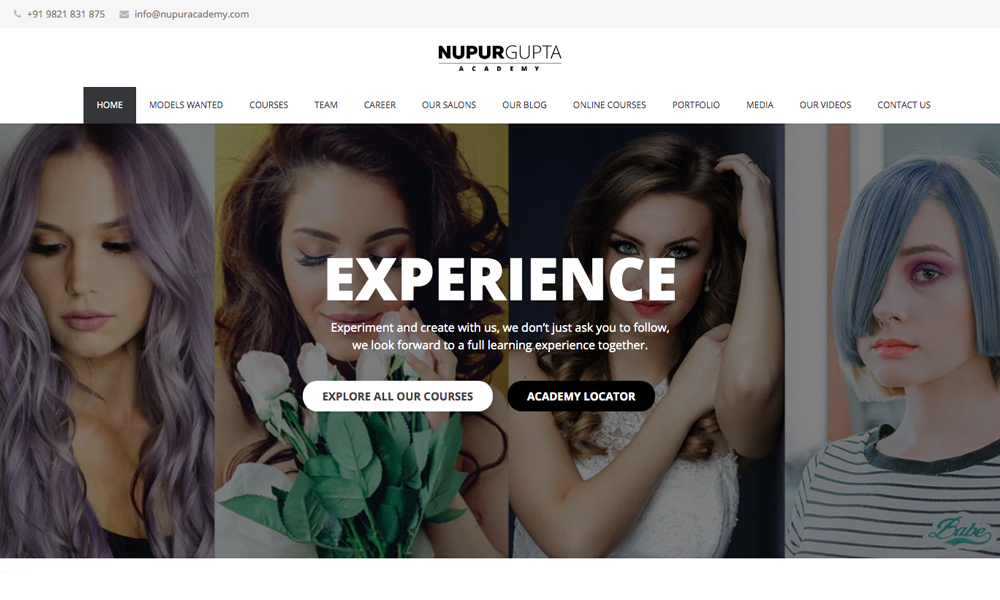Screen dimensions: 1000x600
Task: Click the Experience hero headline
Action: 500,279
